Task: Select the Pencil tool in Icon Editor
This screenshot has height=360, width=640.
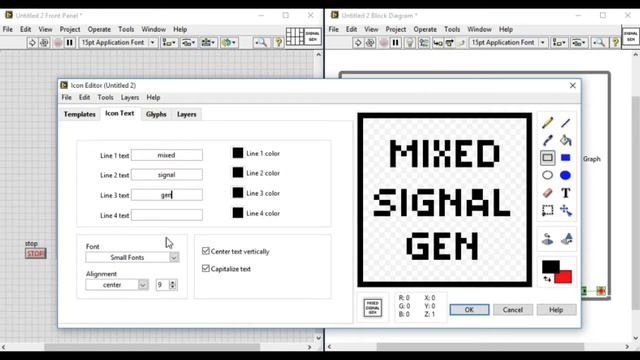Action: [547, 123]
